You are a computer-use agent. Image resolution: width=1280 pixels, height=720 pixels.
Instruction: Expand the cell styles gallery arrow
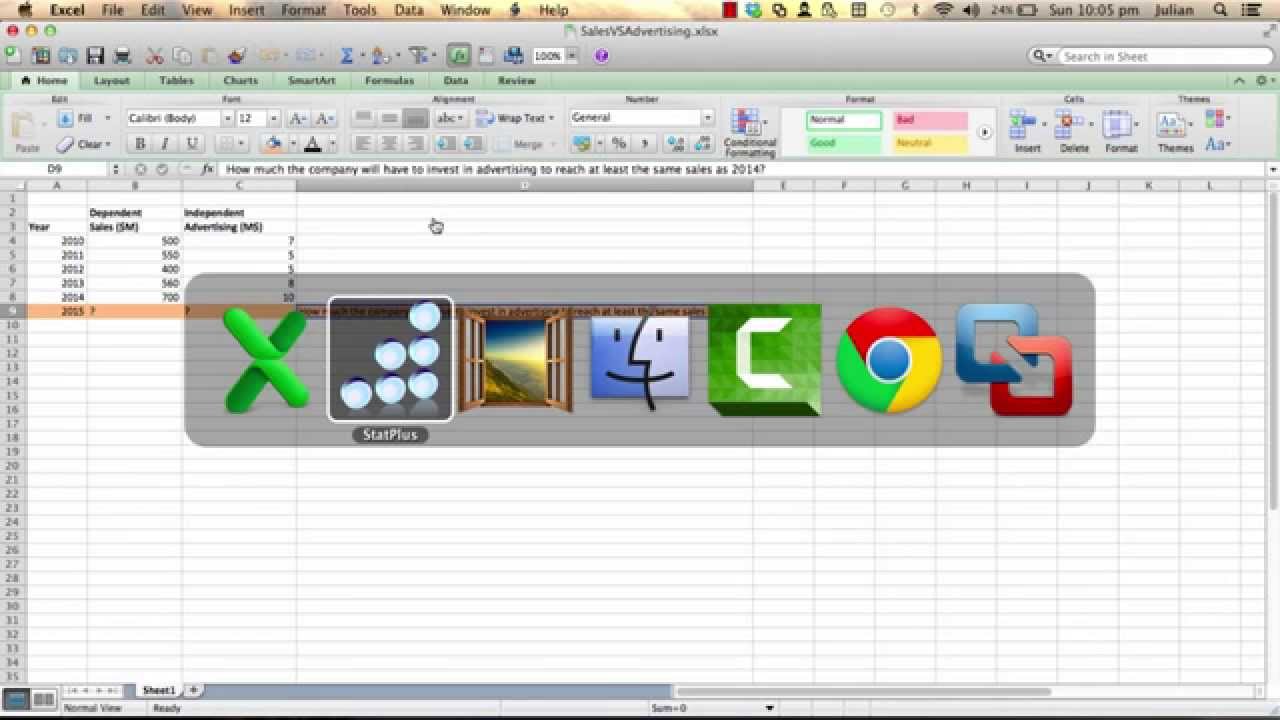[984, 132]
